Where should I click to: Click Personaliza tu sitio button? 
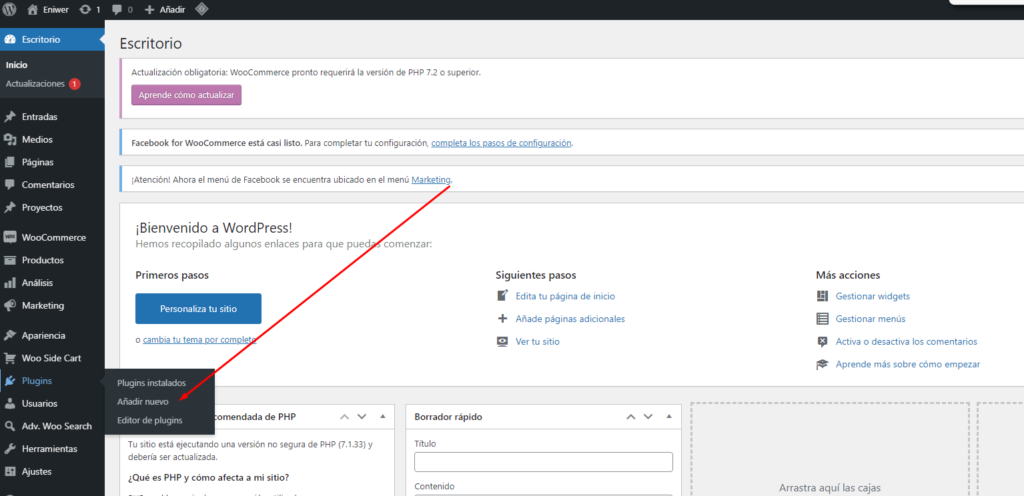coord(198,309)
